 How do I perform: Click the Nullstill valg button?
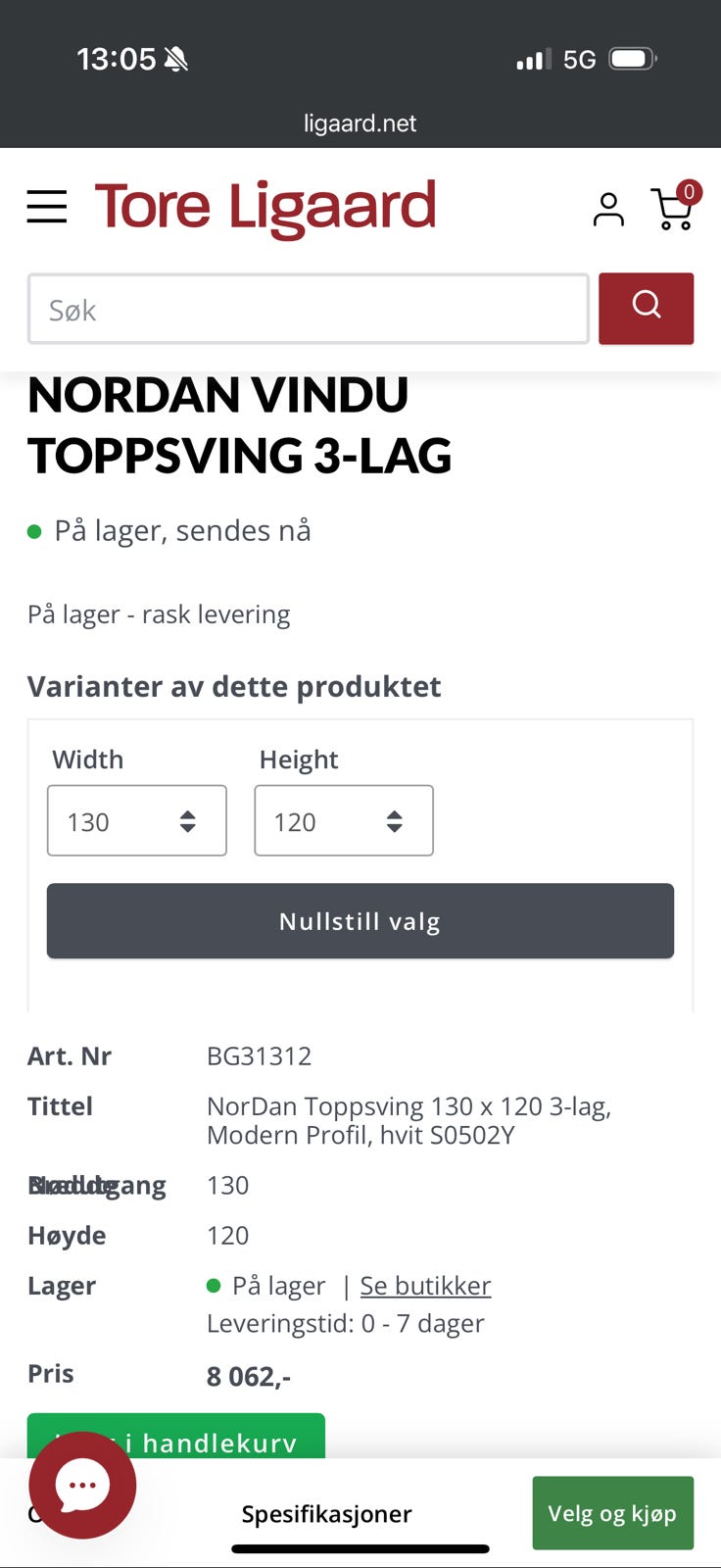(360, 921)
